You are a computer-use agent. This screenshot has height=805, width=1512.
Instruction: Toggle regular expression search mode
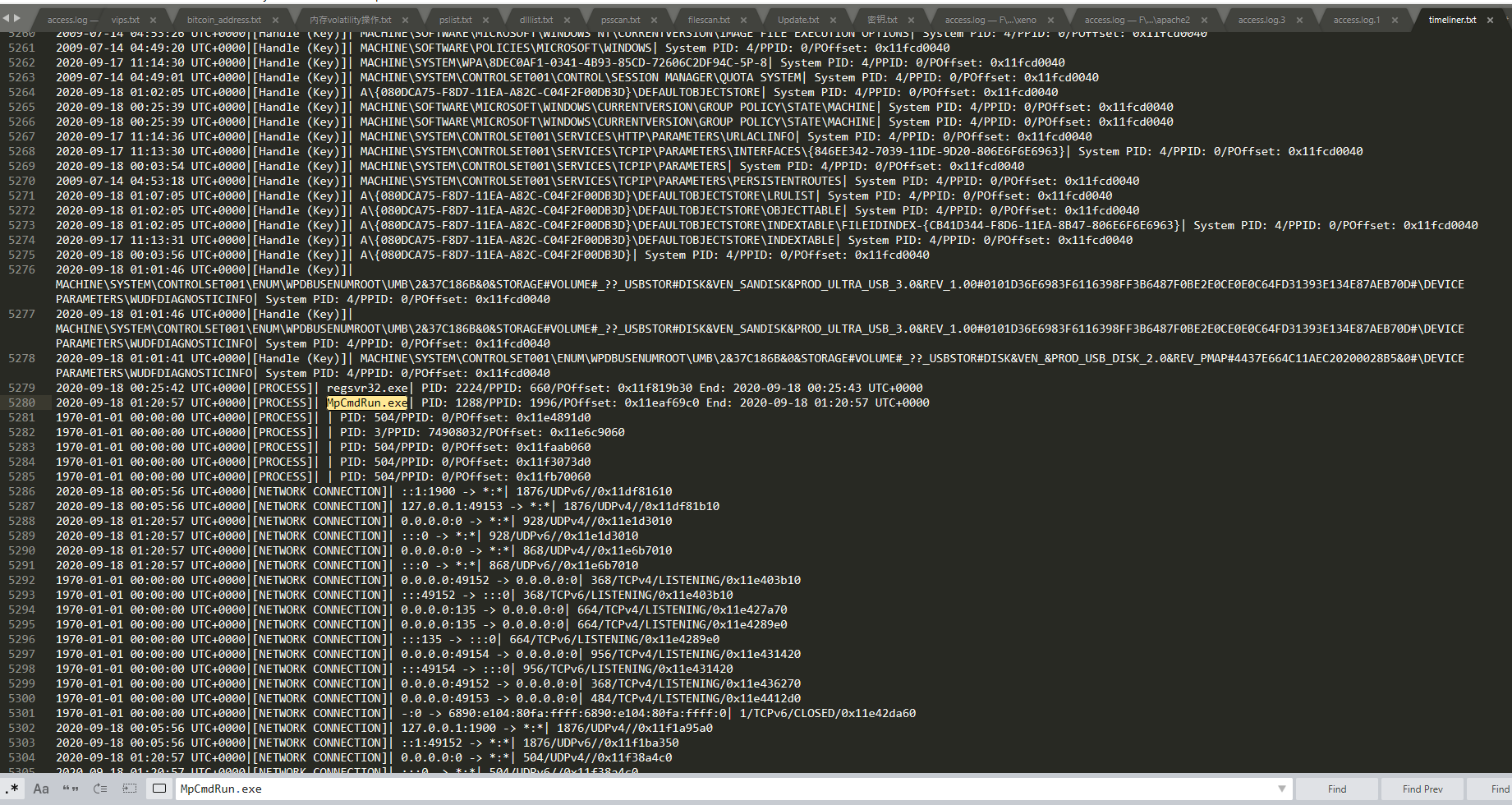[12, 789]
